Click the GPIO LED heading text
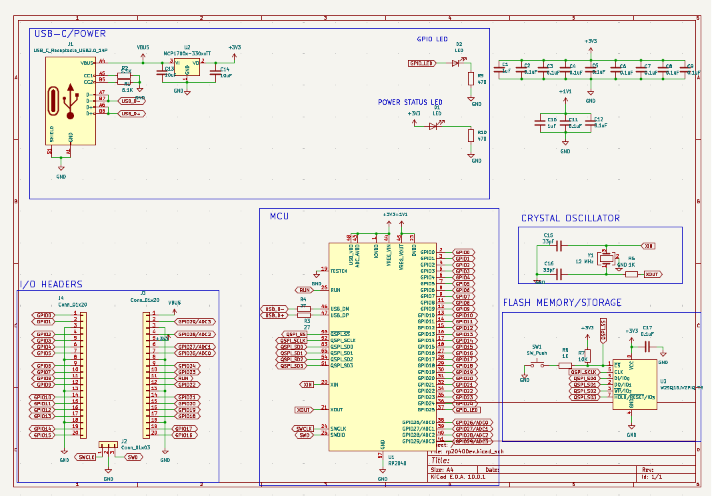Viewport: 712px width, 496px height. tap(432, 39)
